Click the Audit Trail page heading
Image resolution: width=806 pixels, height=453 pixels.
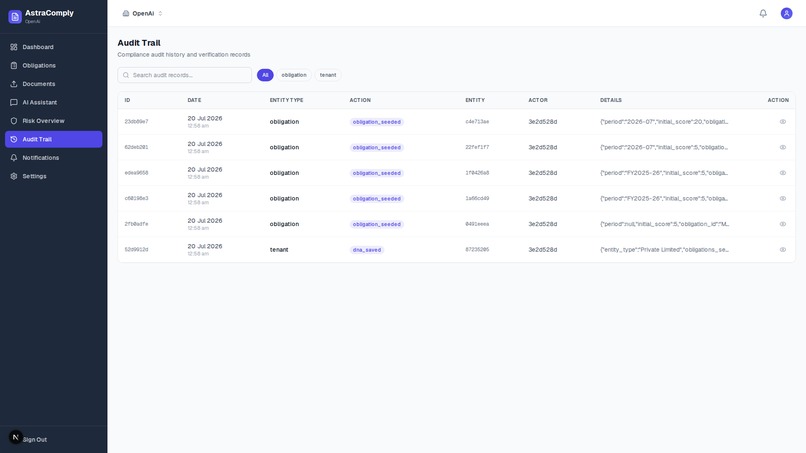click(139, 43)
